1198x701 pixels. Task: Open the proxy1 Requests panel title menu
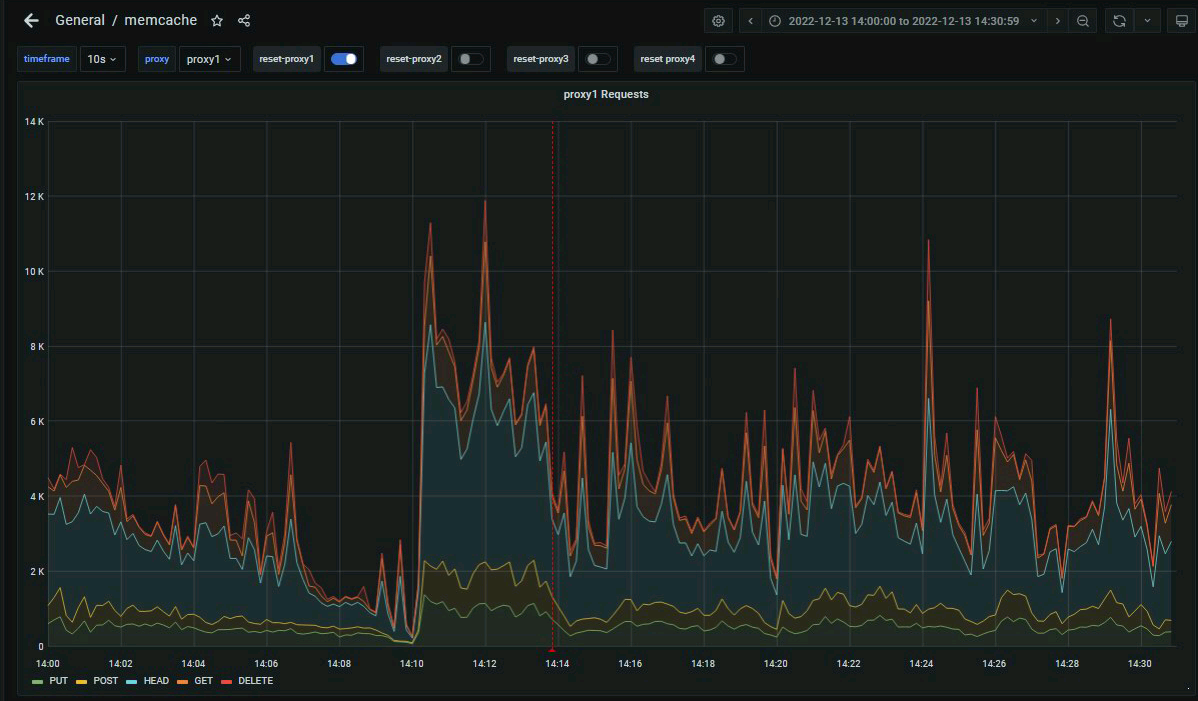[606, 94]
